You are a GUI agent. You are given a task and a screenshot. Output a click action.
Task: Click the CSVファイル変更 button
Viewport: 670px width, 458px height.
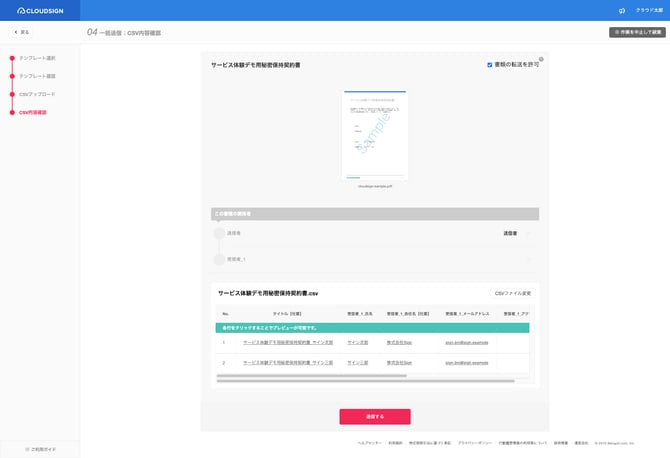coord(513,293)
